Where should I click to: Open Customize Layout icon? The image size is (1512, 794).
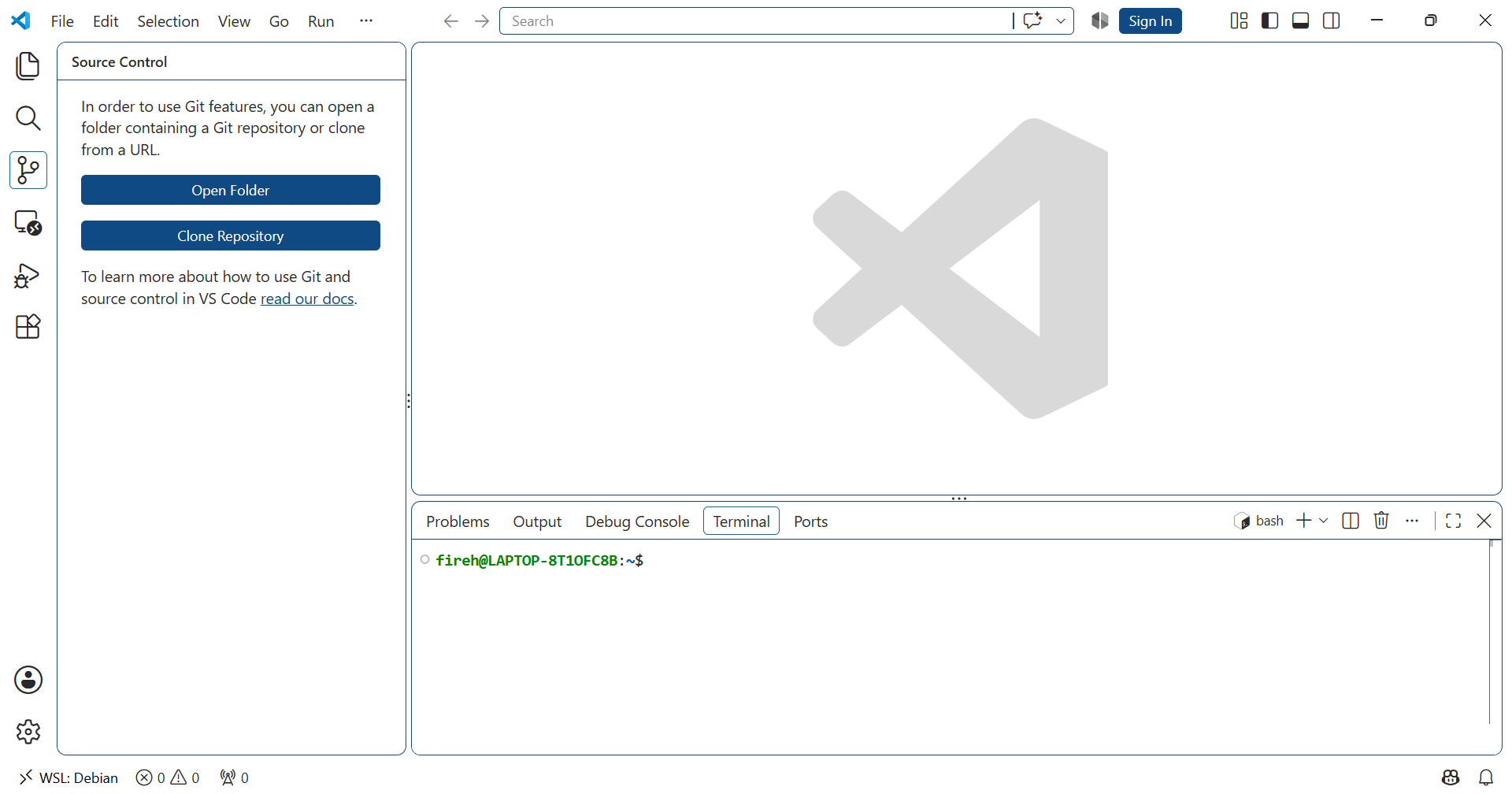click(x=1239, y=20)
